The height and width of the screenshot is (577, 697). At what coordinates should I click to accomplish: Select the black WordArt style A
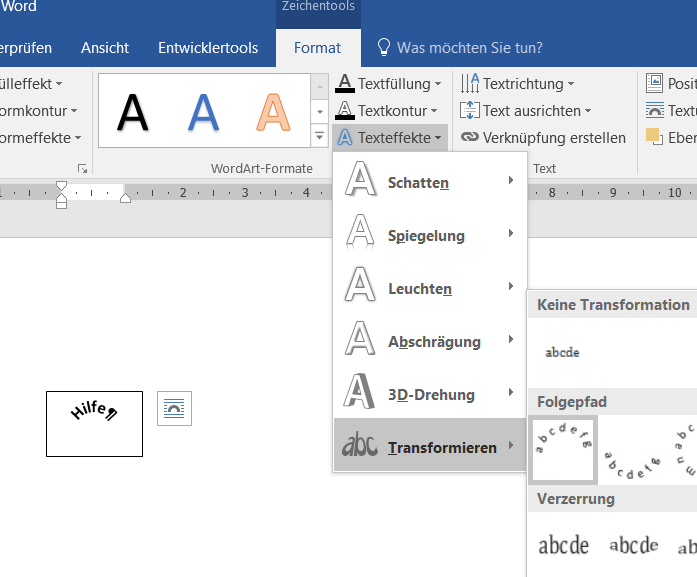[133, 111]
